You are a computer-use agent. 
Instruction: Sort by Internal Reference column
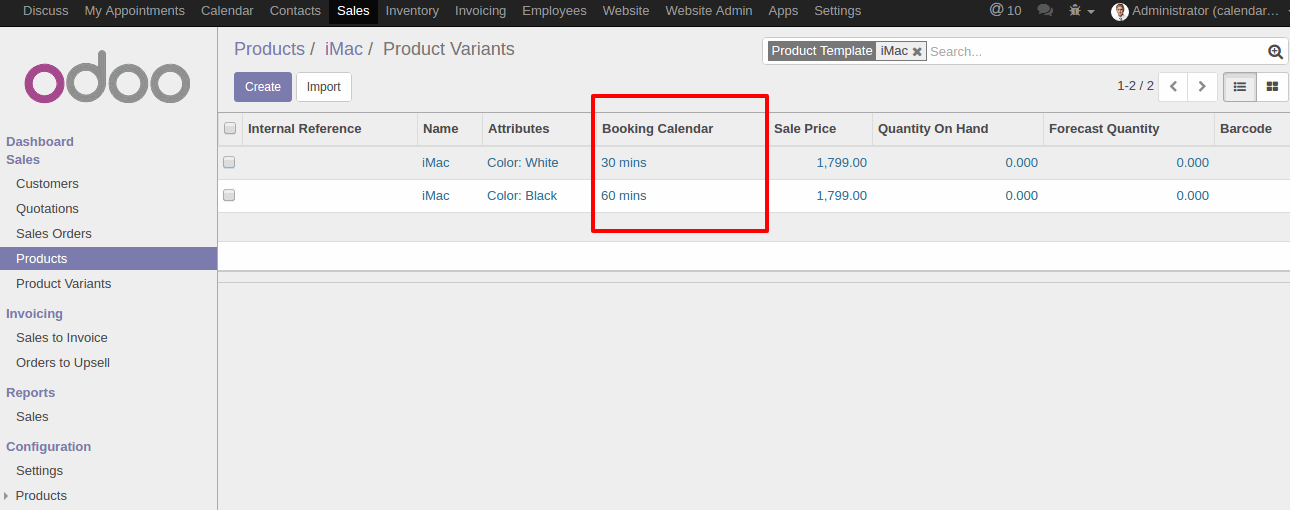coord(330,129)
